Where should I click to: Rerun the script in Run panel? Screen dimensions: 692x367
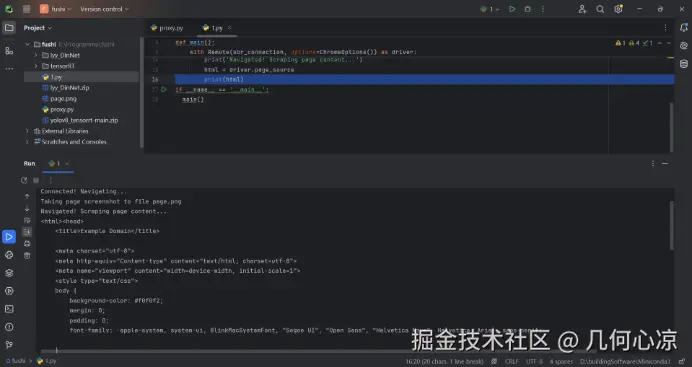pyautogui.click(x=24, y=180)
